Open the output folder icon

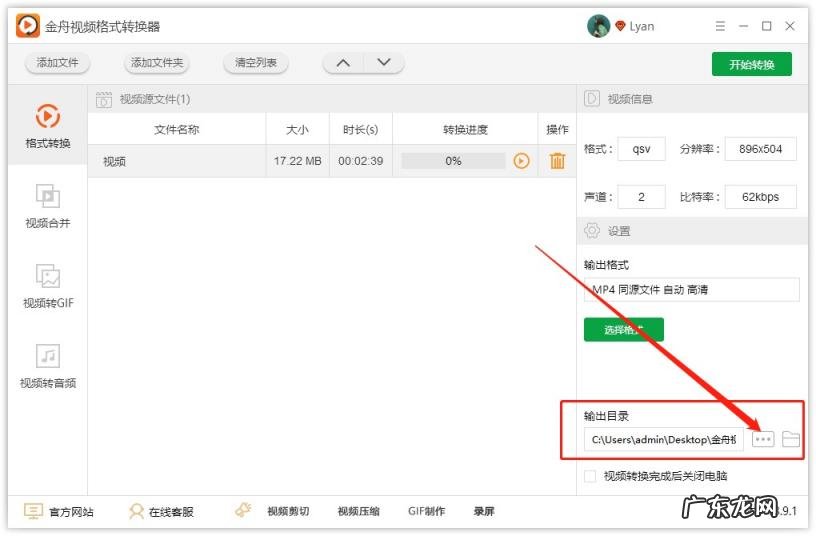click(790, 439)
